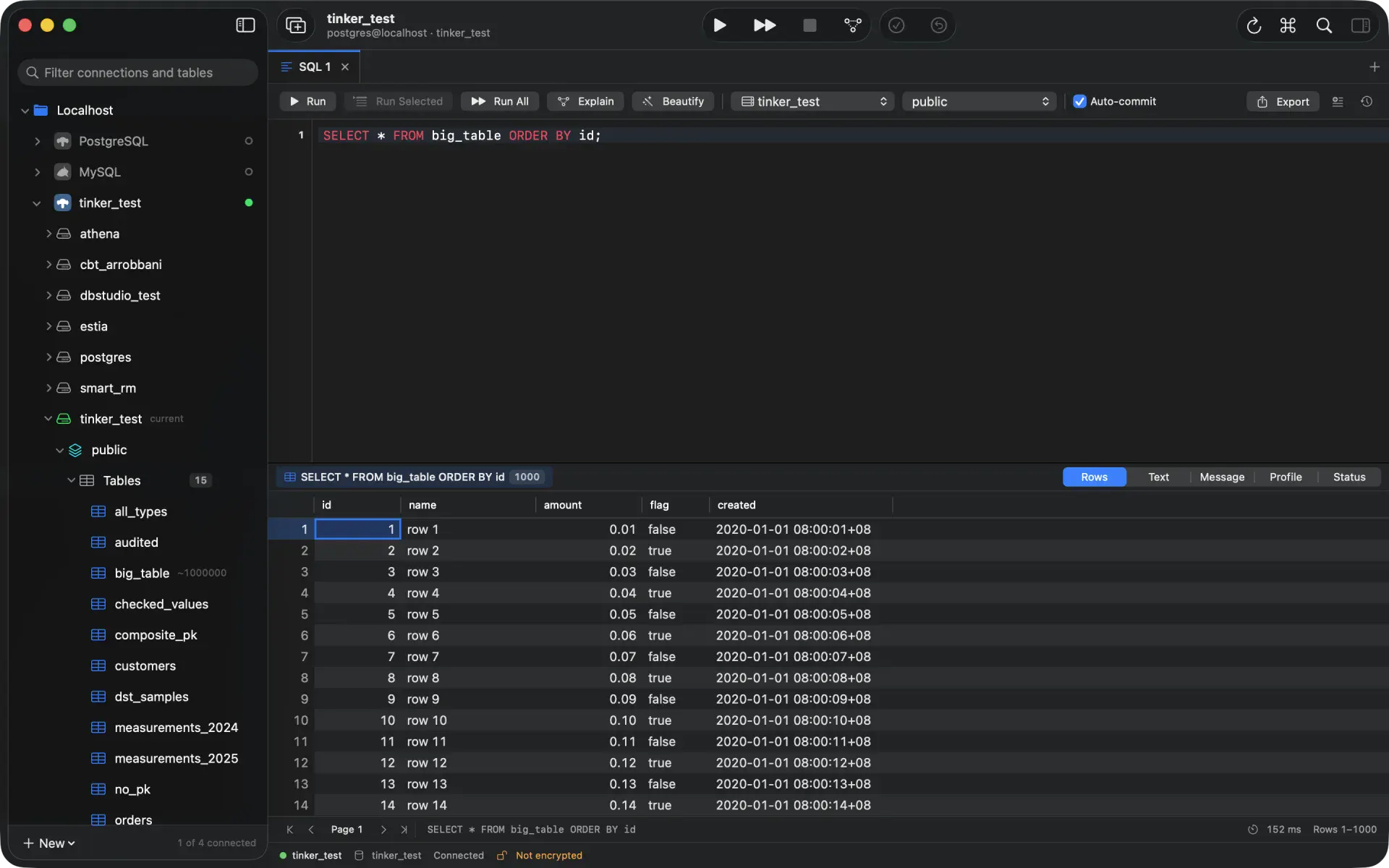The image size is (1389, 868).
Task: Click the run query play icon in title bar
Action: point(719,25)
